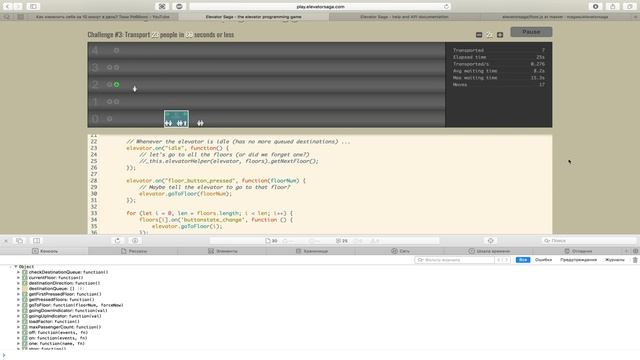Click code line elevator.goToFloor(floorNum)
This screenshot has width=640, height=360.
coord(185,194)
